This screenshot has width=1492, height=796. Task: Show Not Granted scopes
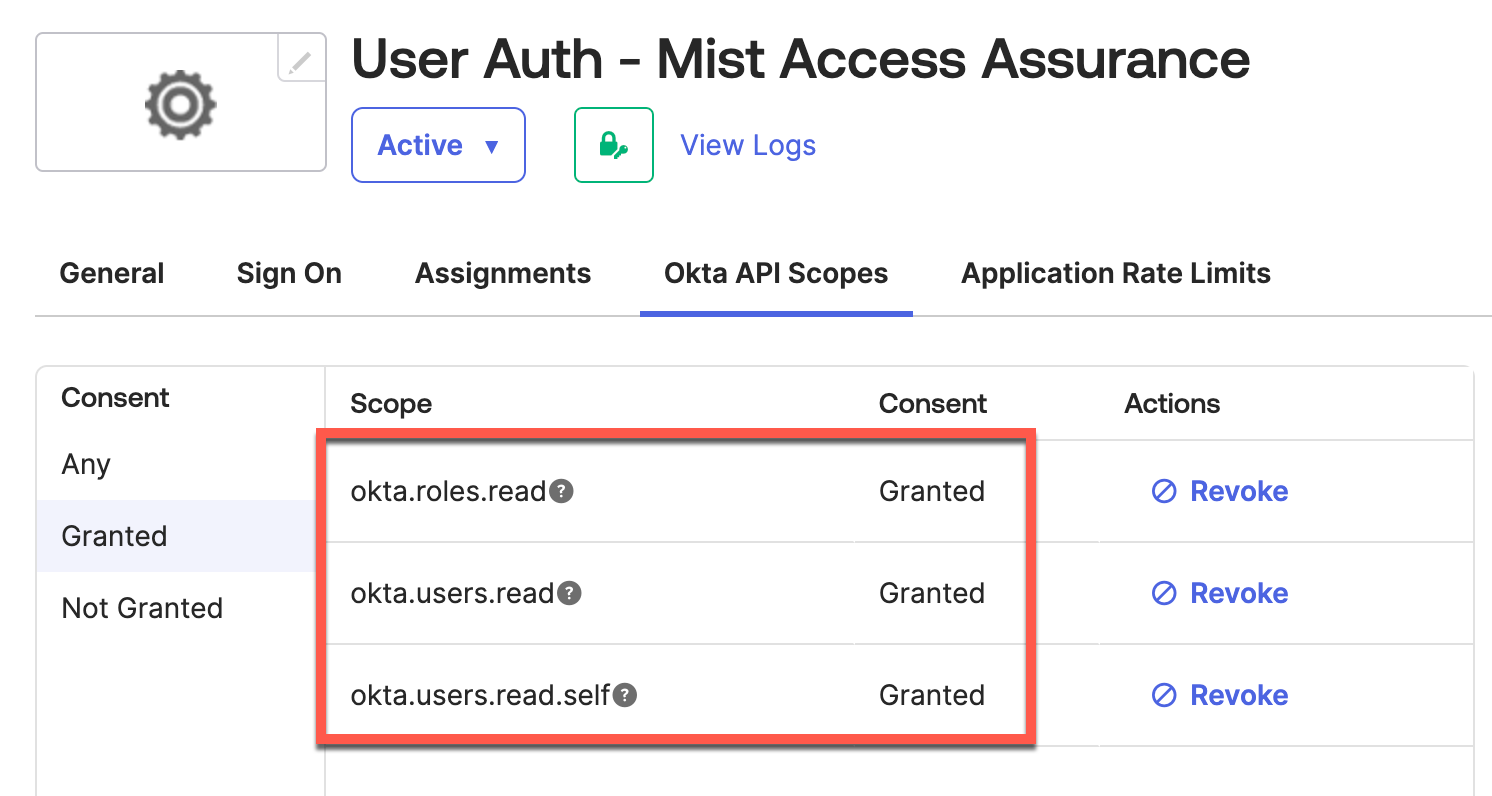(x=142, y=608)
